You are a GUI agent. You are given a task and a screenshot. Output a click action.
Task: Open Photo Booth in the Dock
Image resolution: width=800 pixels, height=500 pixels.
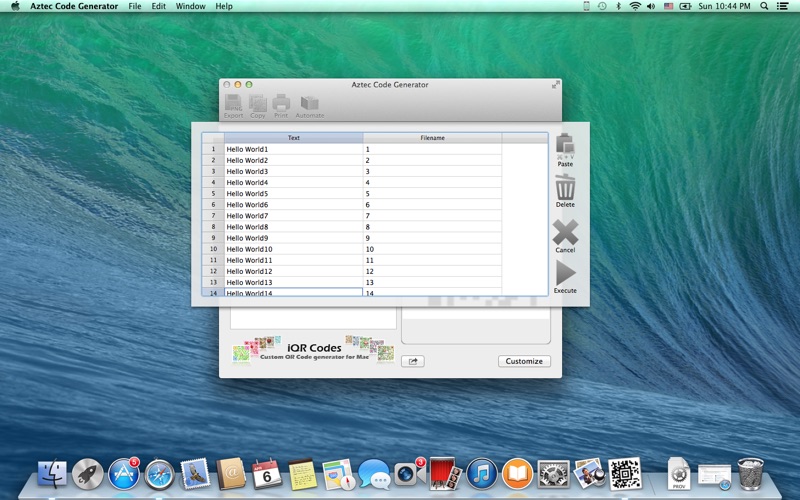click(x=445, y=474)
